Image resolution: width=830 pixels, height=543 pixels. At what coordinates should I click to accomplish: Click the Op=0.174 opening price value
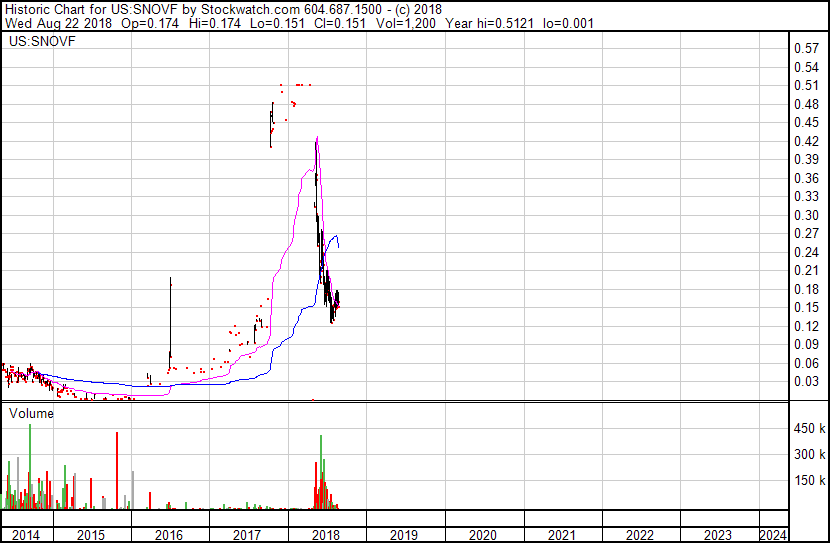(150, 23)
